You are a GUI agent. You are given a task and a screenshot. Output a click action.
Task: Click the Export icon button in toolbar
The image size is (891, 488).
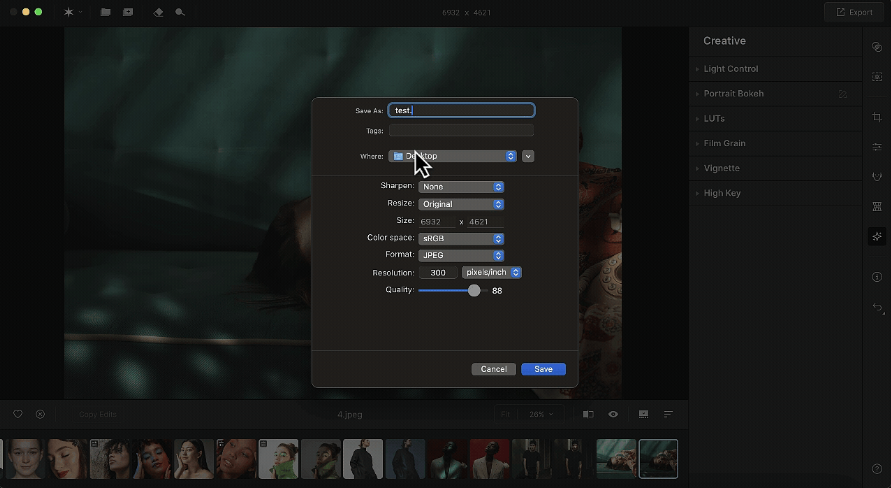pos(850,12)
